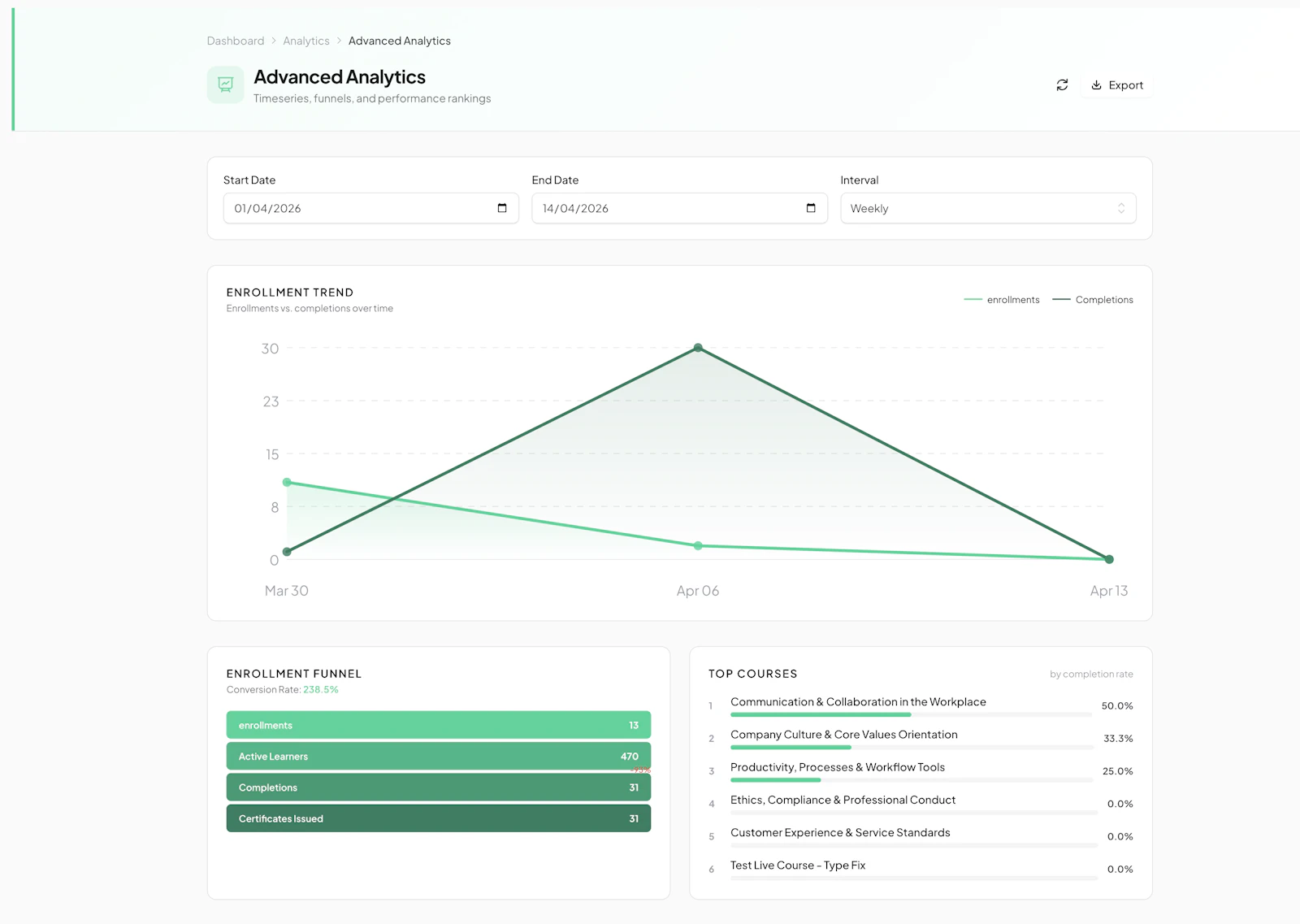
Task: Click the refresh icon in the header
Action: [x=1062, y=85]
